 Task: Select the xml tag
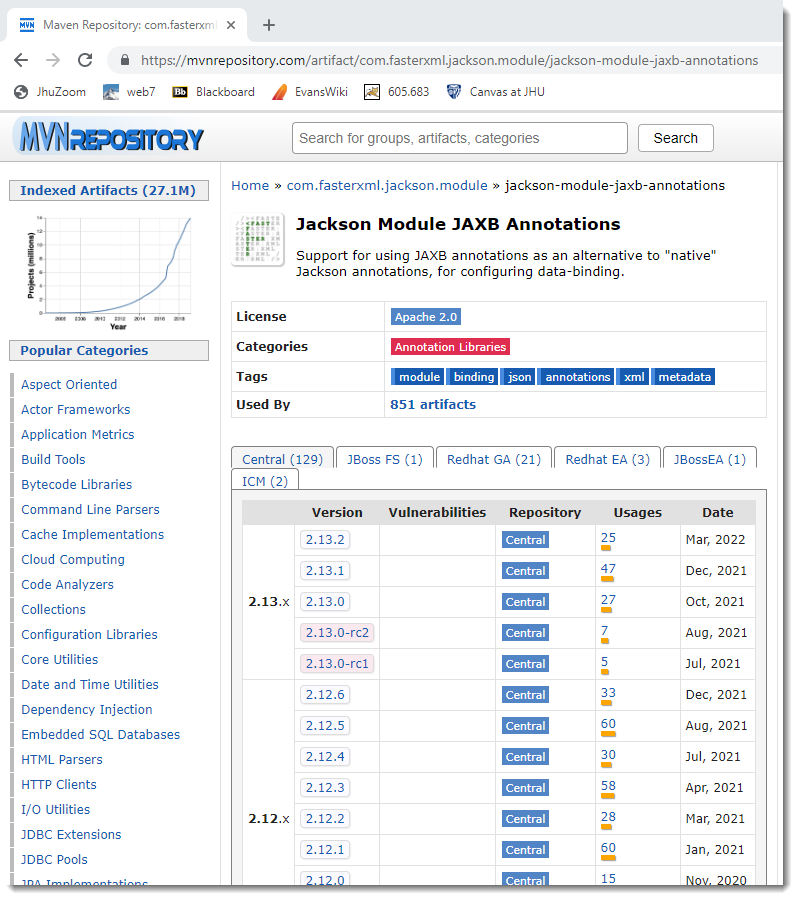(634, 377)
